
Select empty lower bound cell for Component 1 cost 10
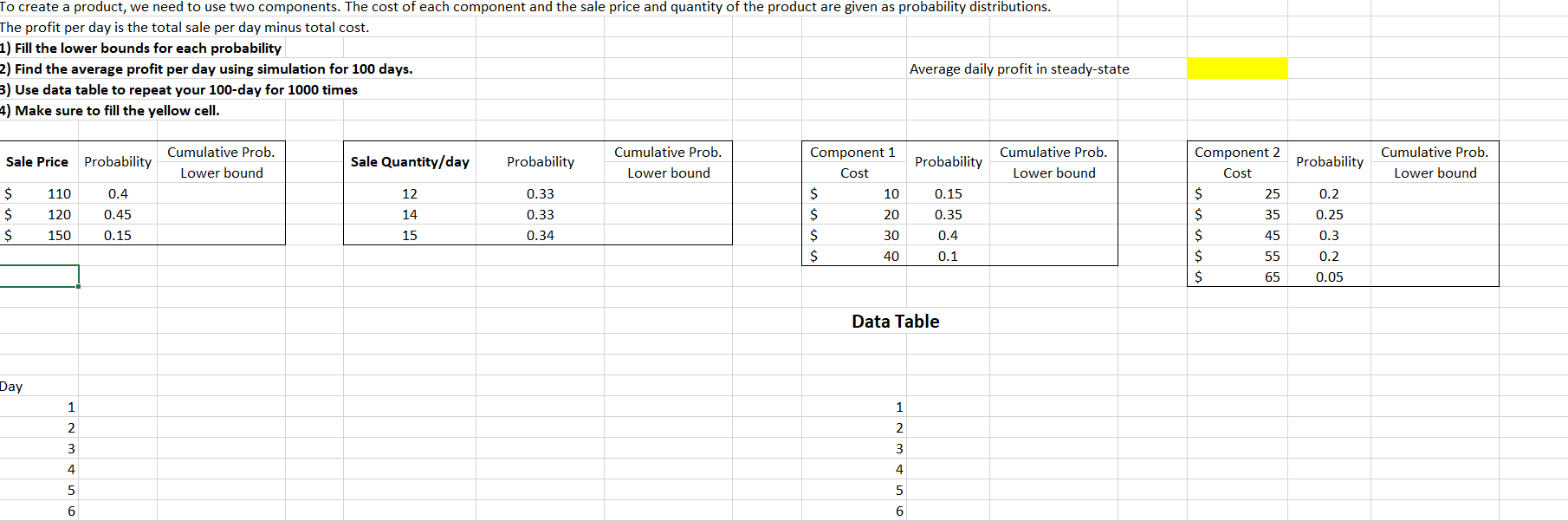click(x=1054, y=194)
